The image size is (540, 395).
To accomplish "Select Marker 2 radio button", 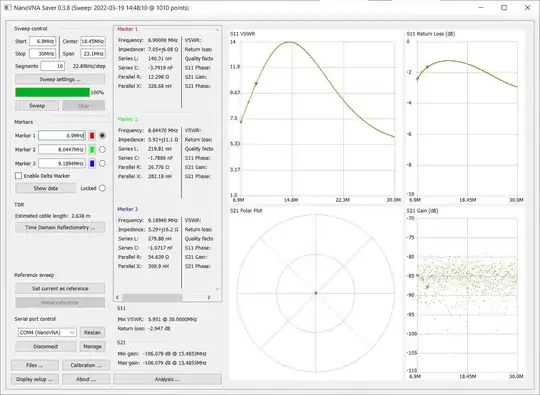I will pos(102,149).
